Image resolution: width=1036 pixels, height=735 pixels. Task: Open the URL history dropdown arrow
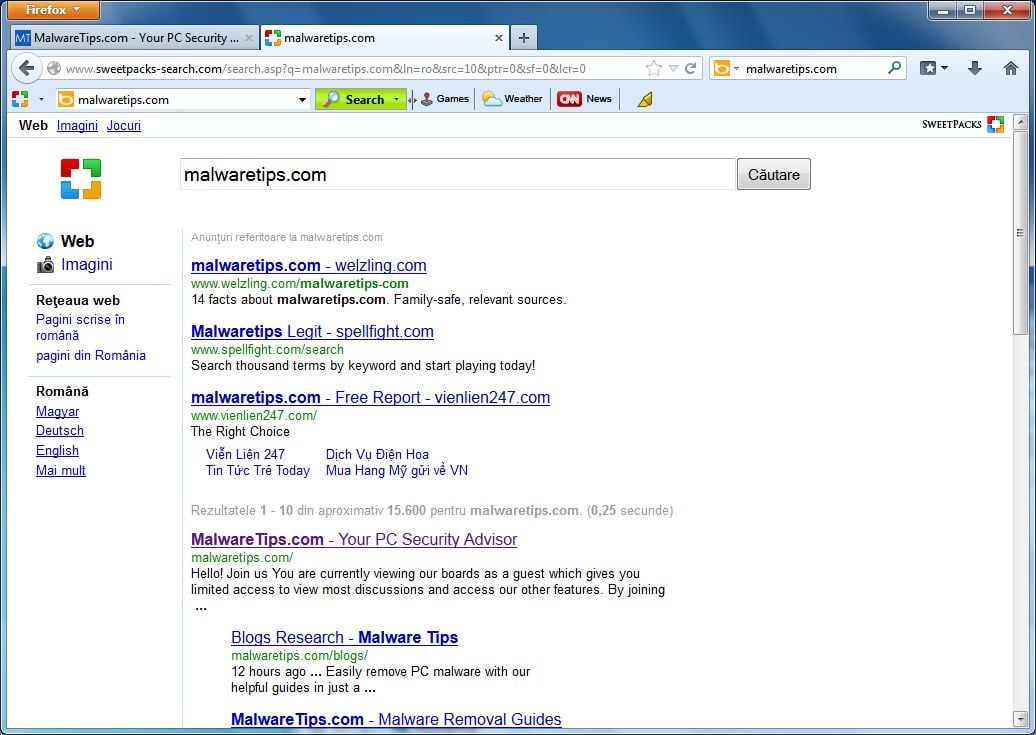(x=673, y=68)
